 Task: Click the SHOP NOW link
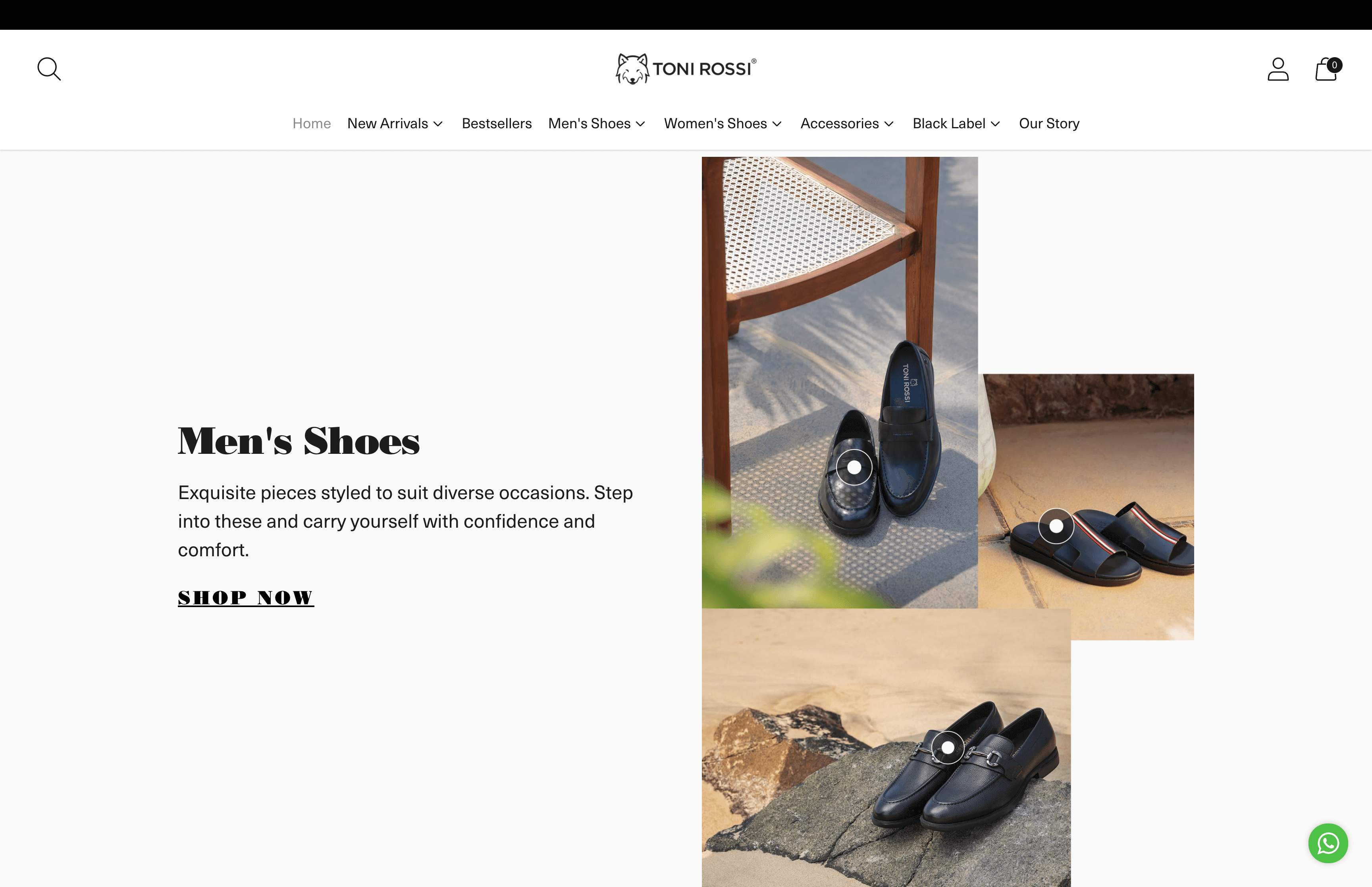pyautogui.click(x=246, y=598)
